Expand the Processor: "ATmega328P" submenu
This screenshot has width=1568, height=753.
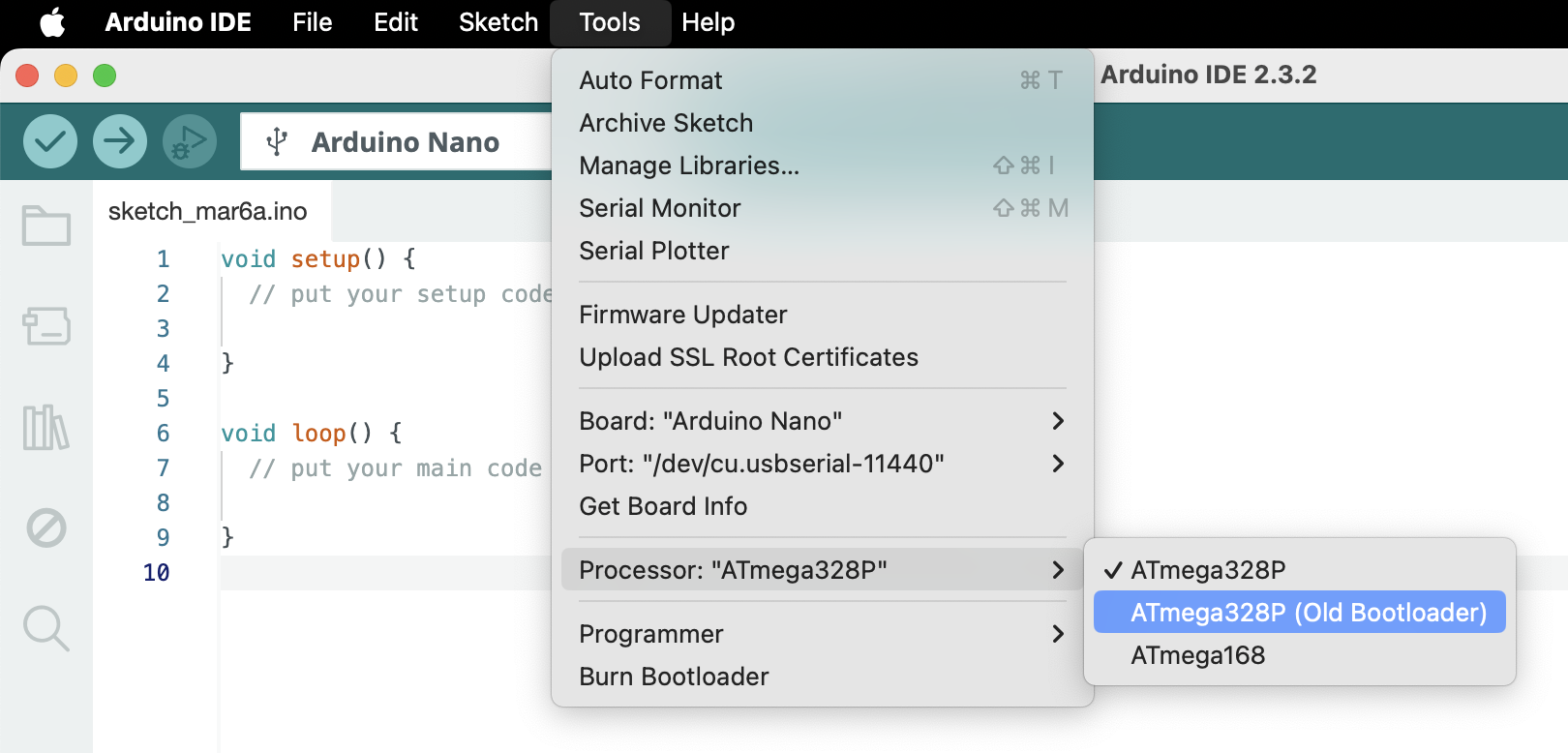pyautogui.click(x=823, y=570)
